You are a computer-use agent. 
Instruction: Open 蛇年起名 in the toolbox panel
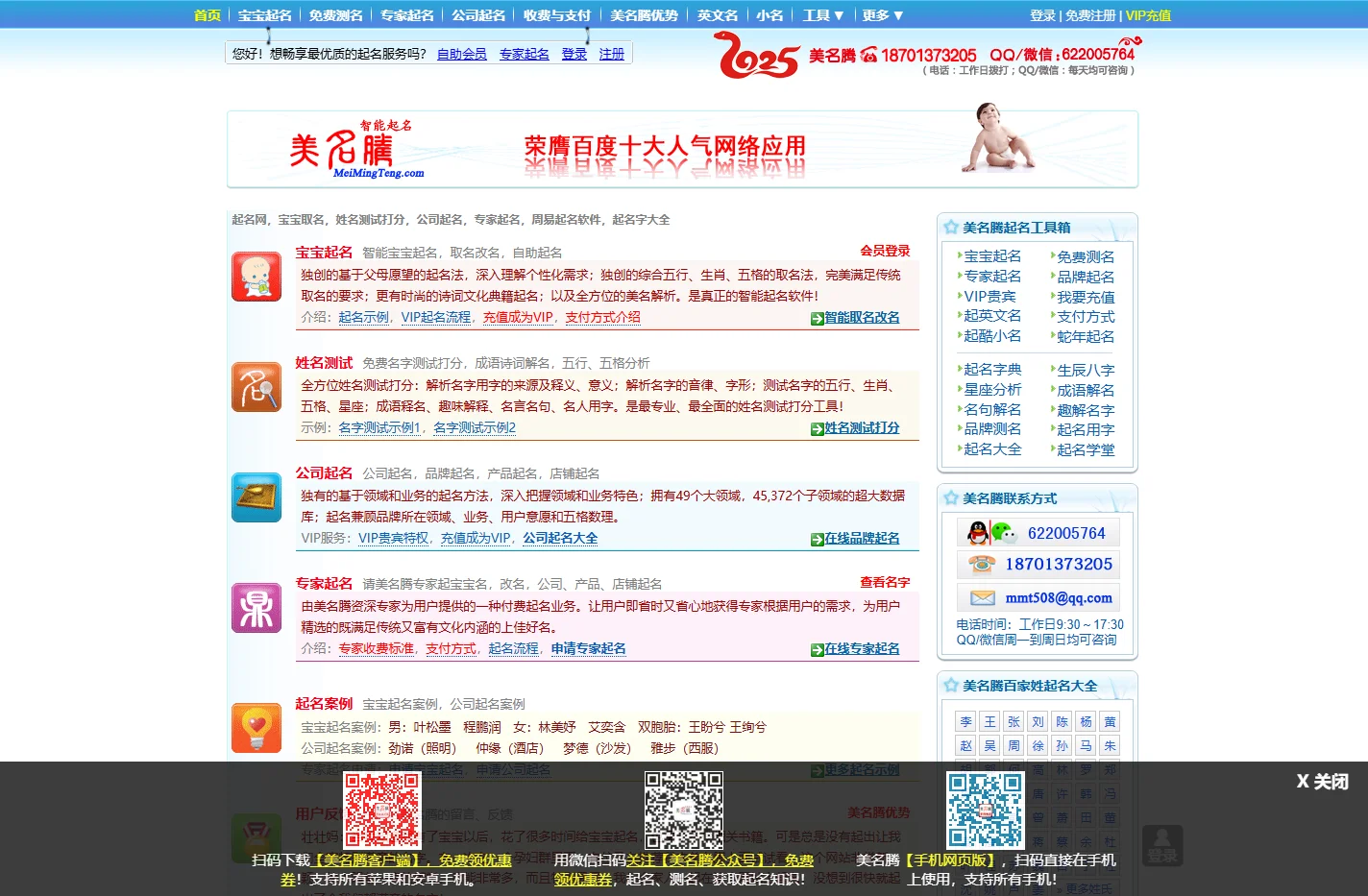click(x=1086, y=336)
